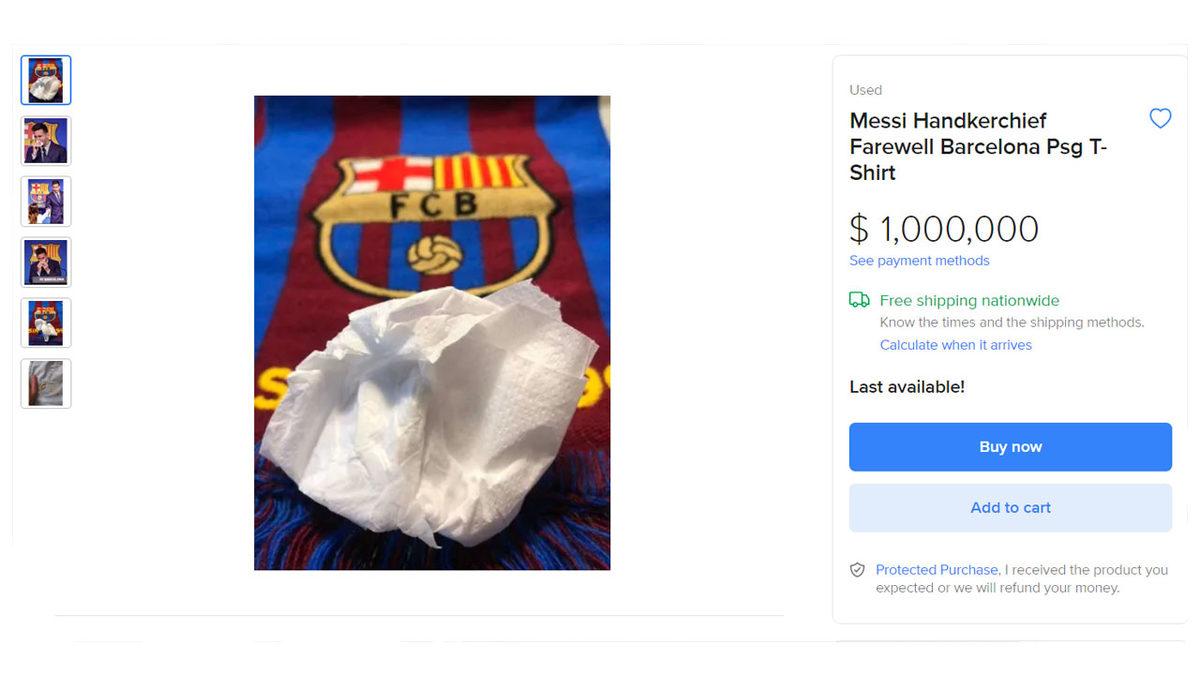Viewport: 1200px width, 675px height.
Task: Open the fourth thumbnail of Messi crying
Action: pos(45,262)
